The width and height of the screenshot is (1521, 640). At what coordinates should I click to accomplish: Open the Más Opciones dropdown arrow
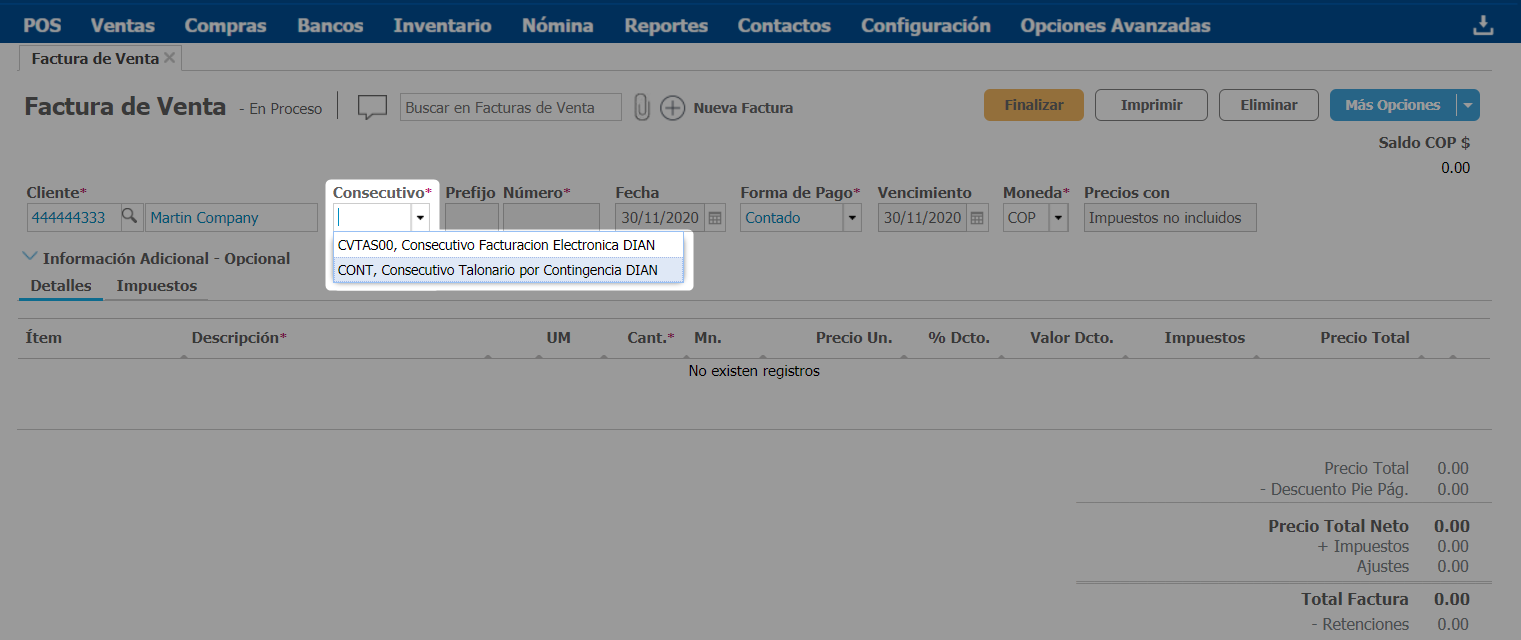(x=1467, y=105)
